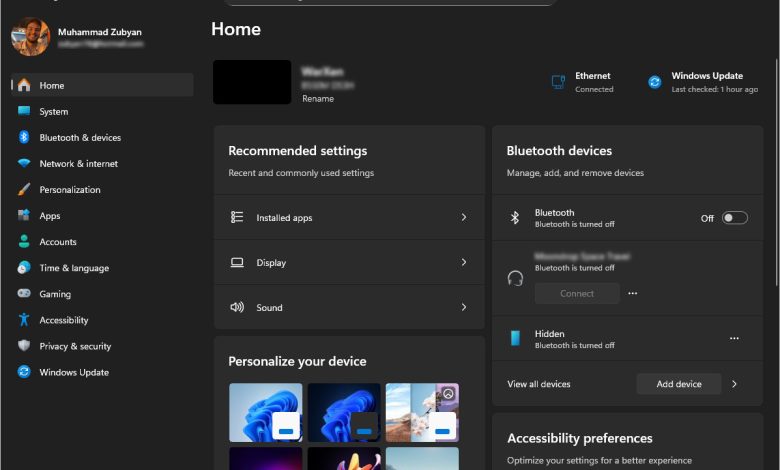Click the vertical scrollbar on right edge
This screenshot has width=780, height=470.
tap(777, 172)
